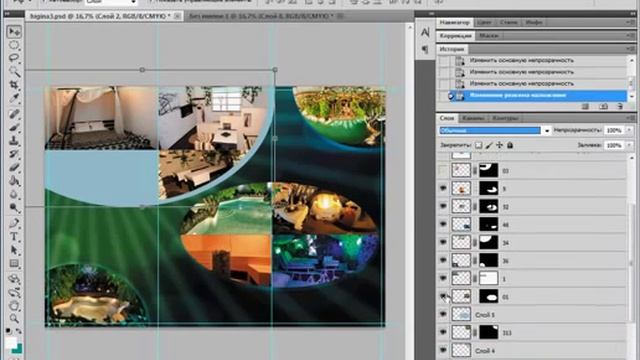Hide layer 36

[x=443, y=260]
